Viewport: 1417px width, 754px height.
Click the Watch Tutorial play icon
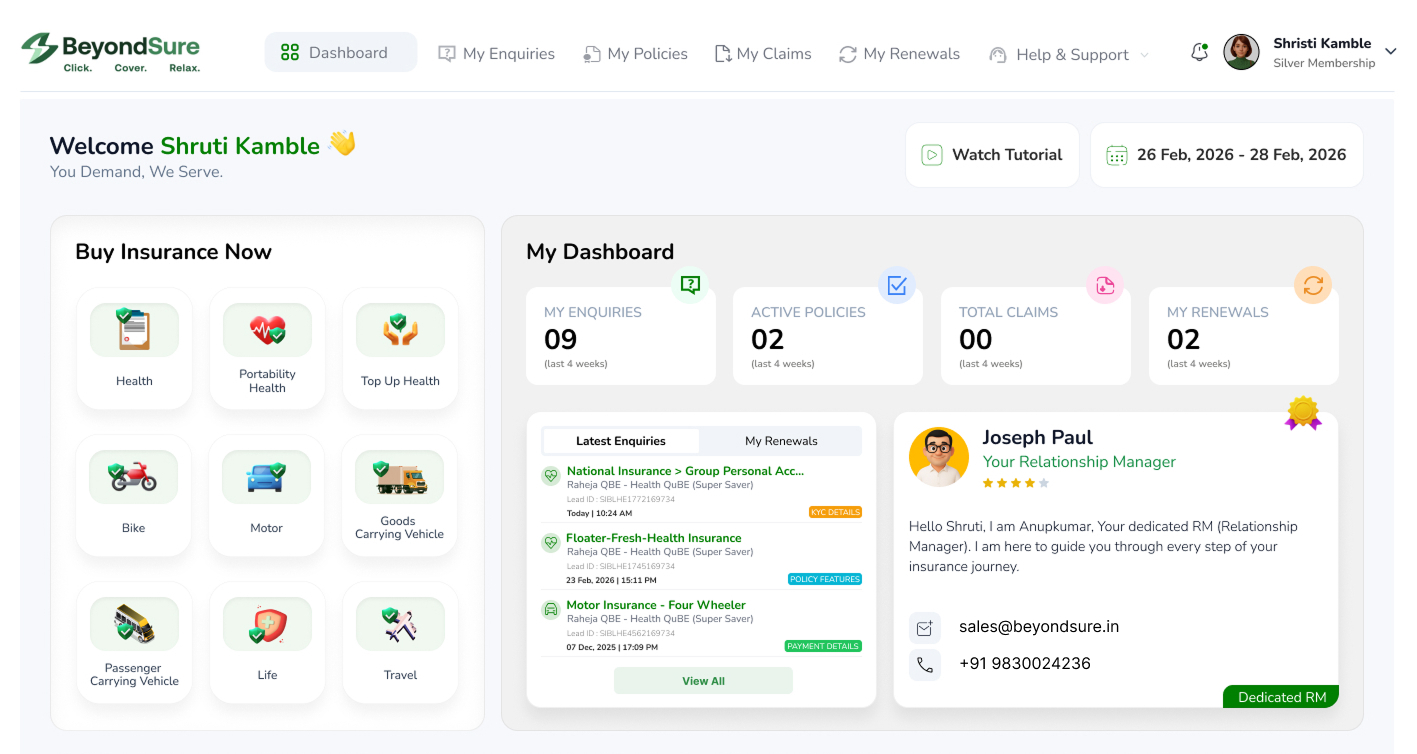932,155
